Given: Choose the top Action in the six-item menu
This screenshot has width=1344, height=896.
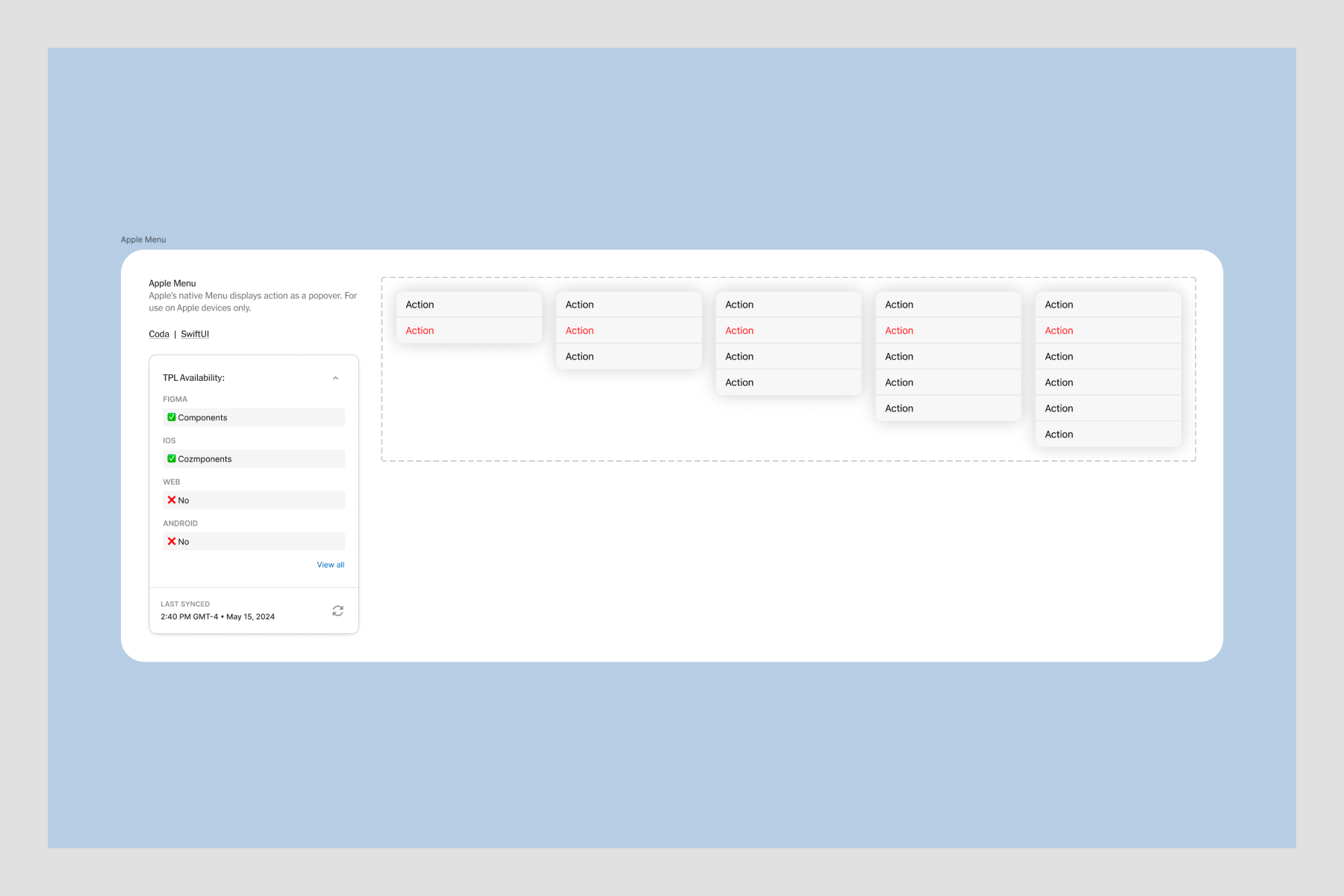Looking at the screenshot, I should coord(1108,305).
